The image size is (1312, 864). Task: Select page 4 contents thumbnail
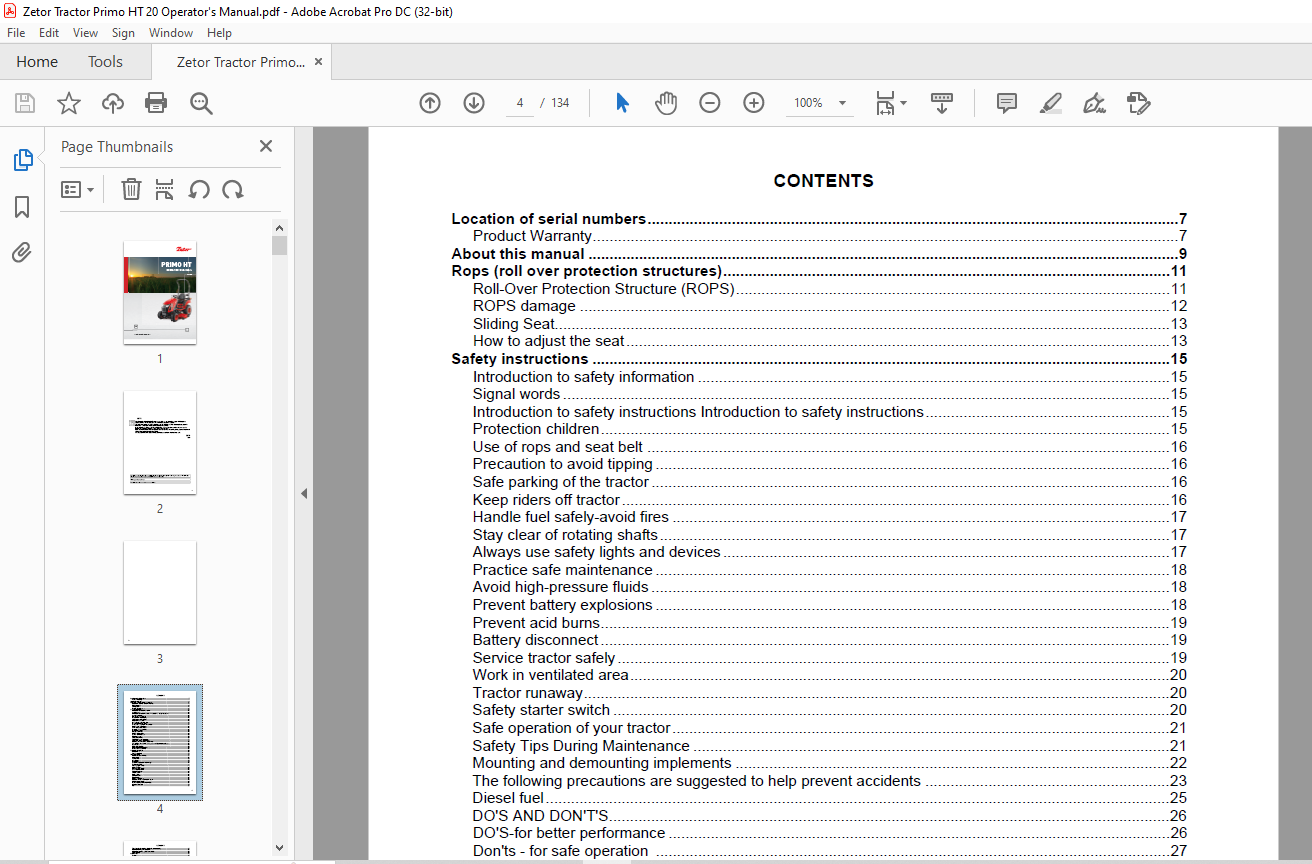(160, 742)
